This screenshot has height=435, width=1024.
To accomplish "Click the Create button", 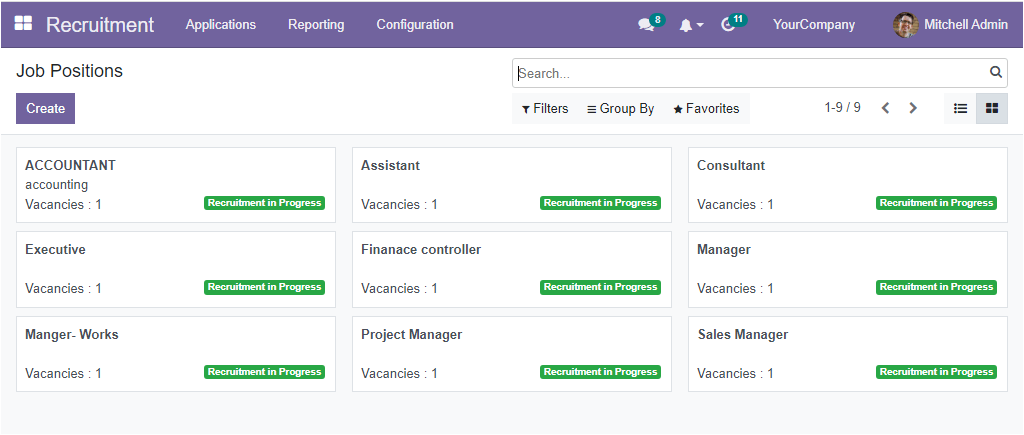I will [x=45, y=108].
